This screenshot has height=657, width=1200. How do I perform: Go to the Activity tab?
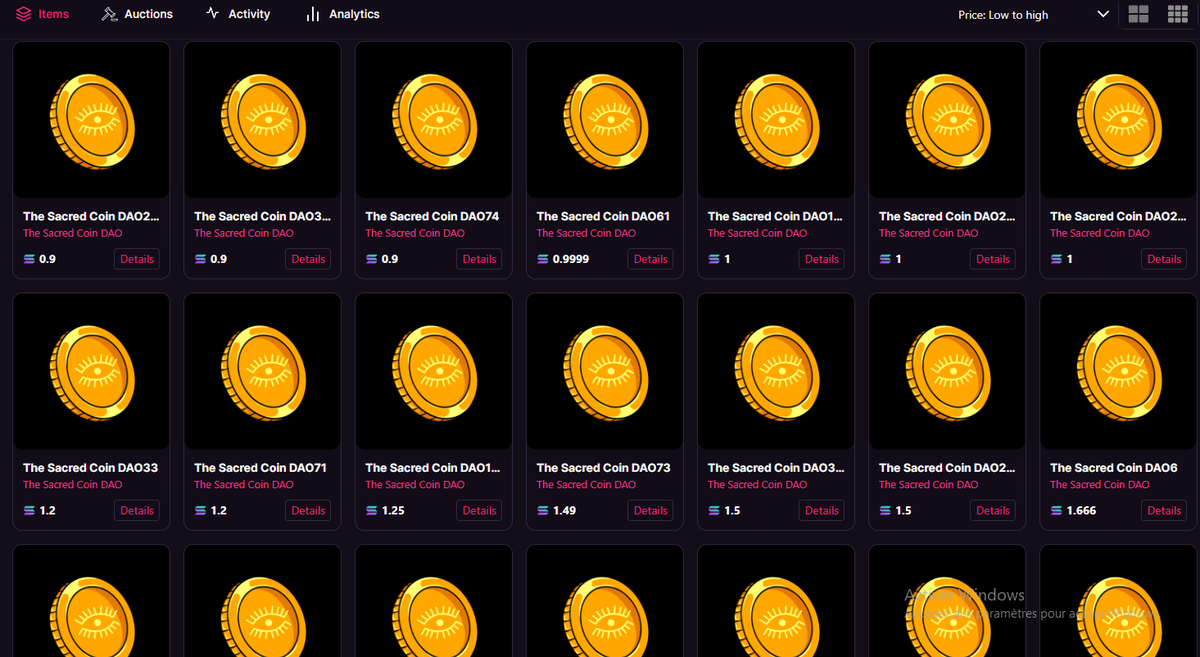click(x=238, y=14)
